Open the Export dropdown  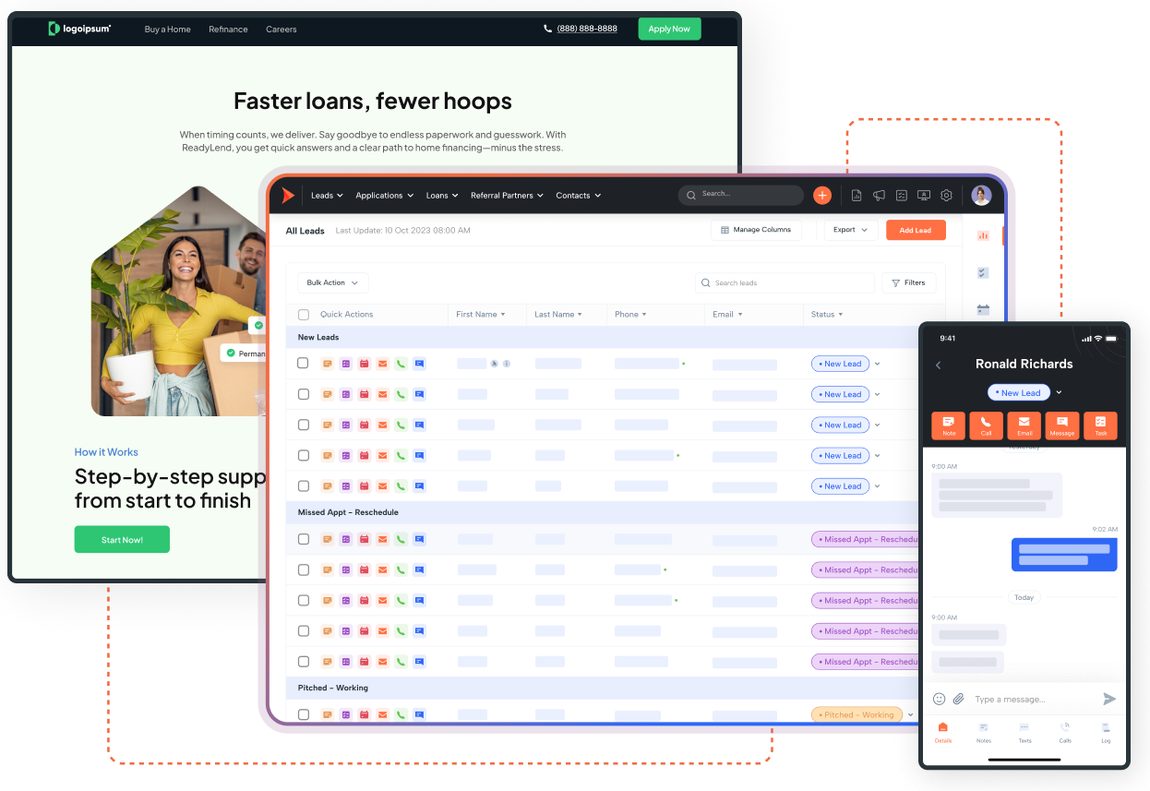(850, 230)
